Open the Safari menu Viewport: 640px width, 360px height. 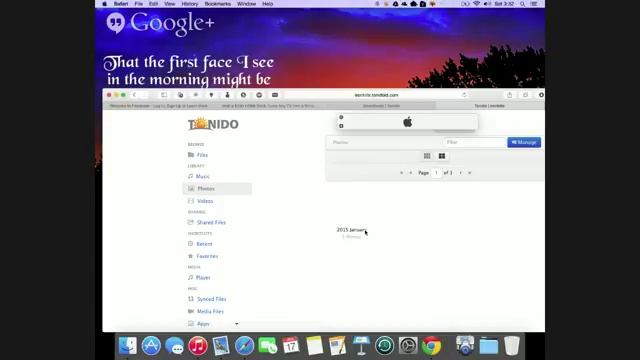[121, 4]
